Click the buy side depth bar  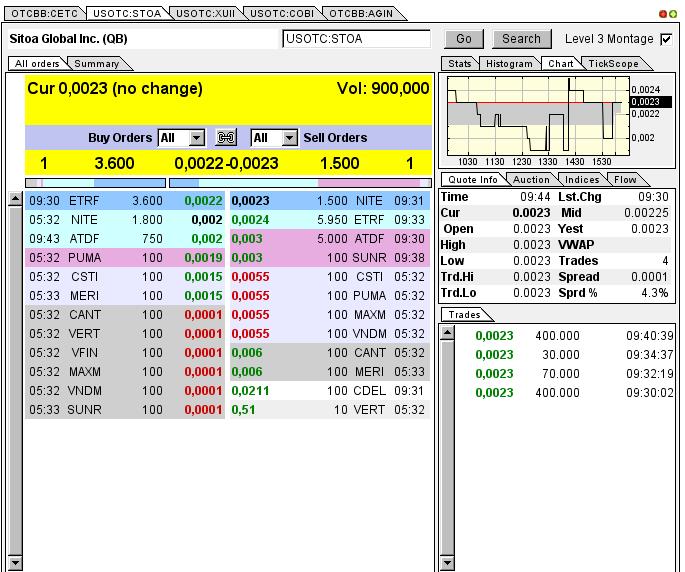(96, 183)
